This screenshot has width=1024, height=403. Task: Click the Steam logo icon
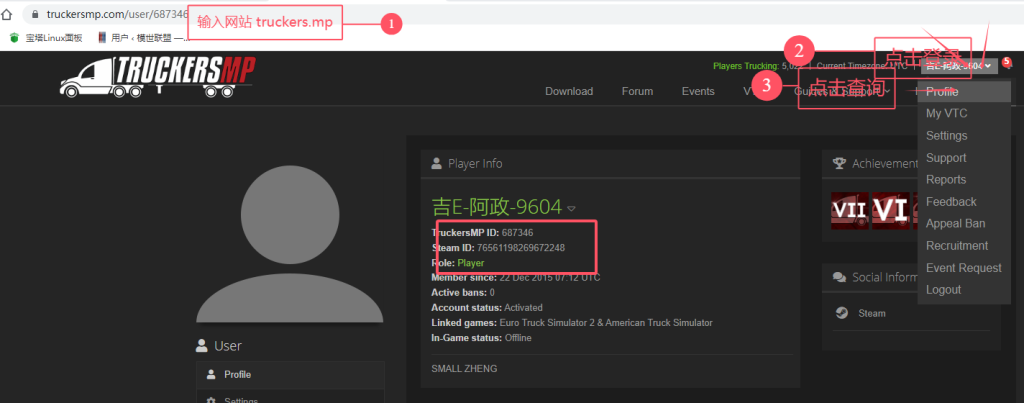(x=842, y=313)
